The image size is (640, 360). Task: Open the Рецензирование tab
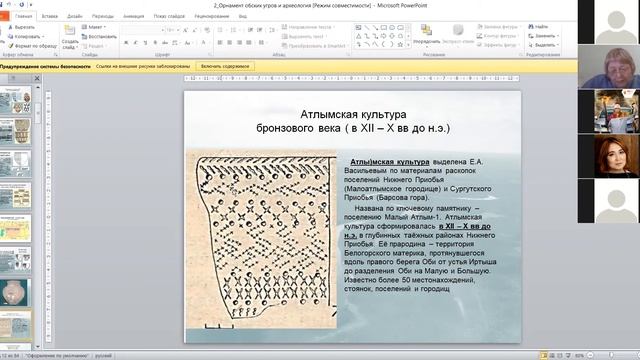pos(211,16)
